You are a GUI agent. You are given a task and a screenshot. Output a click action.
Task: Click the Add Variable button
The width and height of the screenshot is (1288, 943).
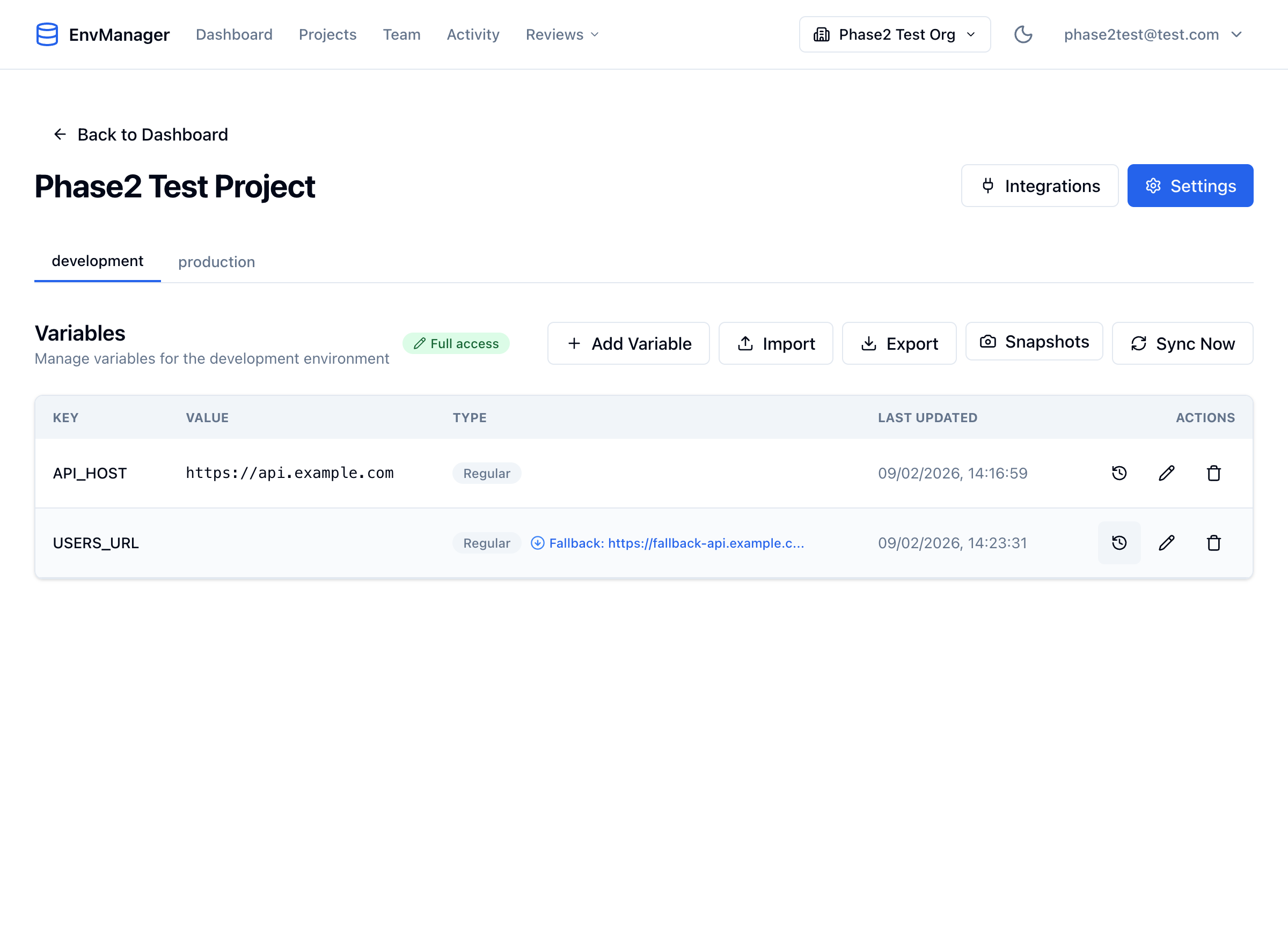628,344
